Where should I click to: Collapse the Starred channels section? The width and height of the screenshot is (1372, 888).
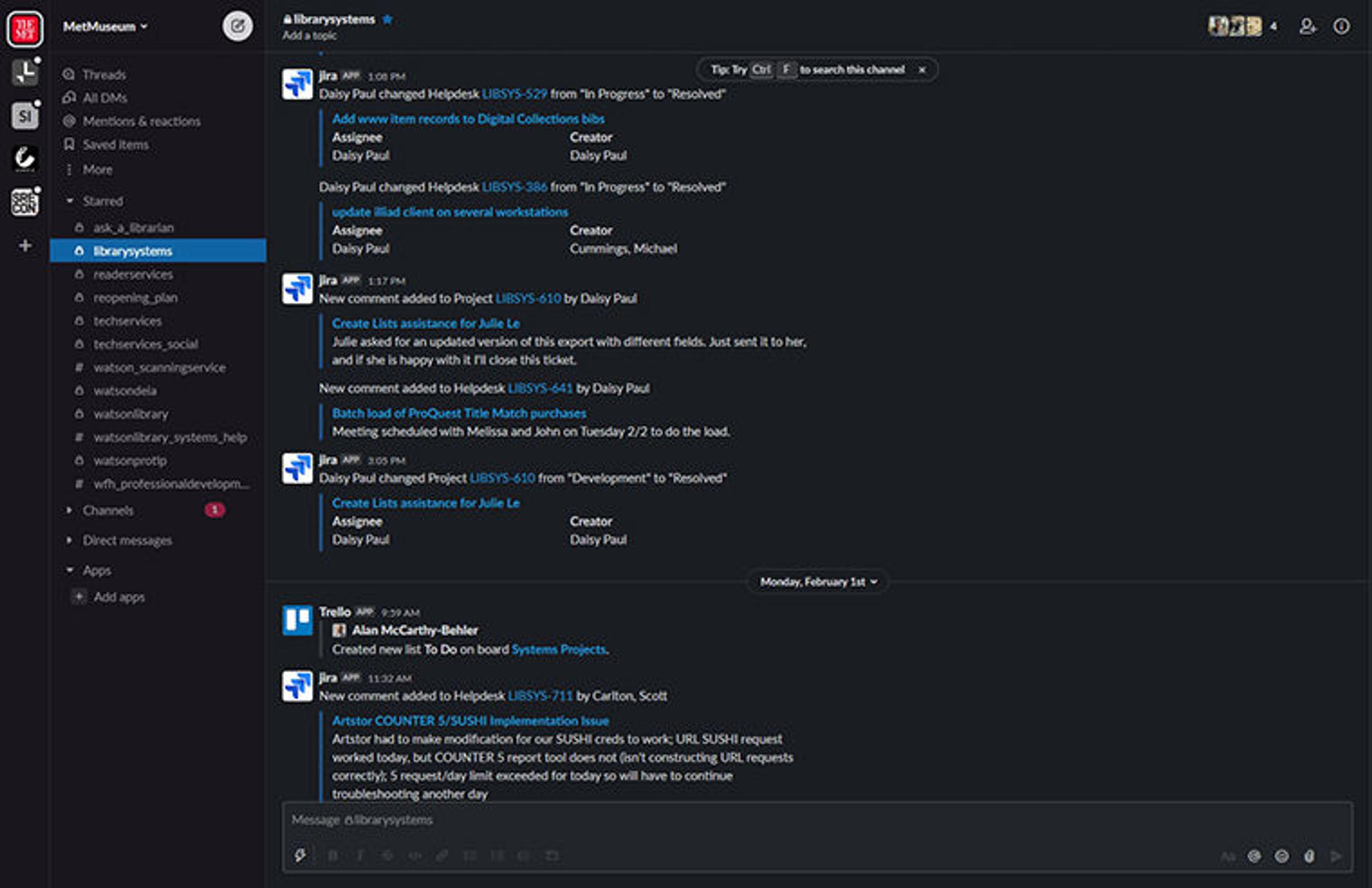pyautogui.click(x=70, y=200)
